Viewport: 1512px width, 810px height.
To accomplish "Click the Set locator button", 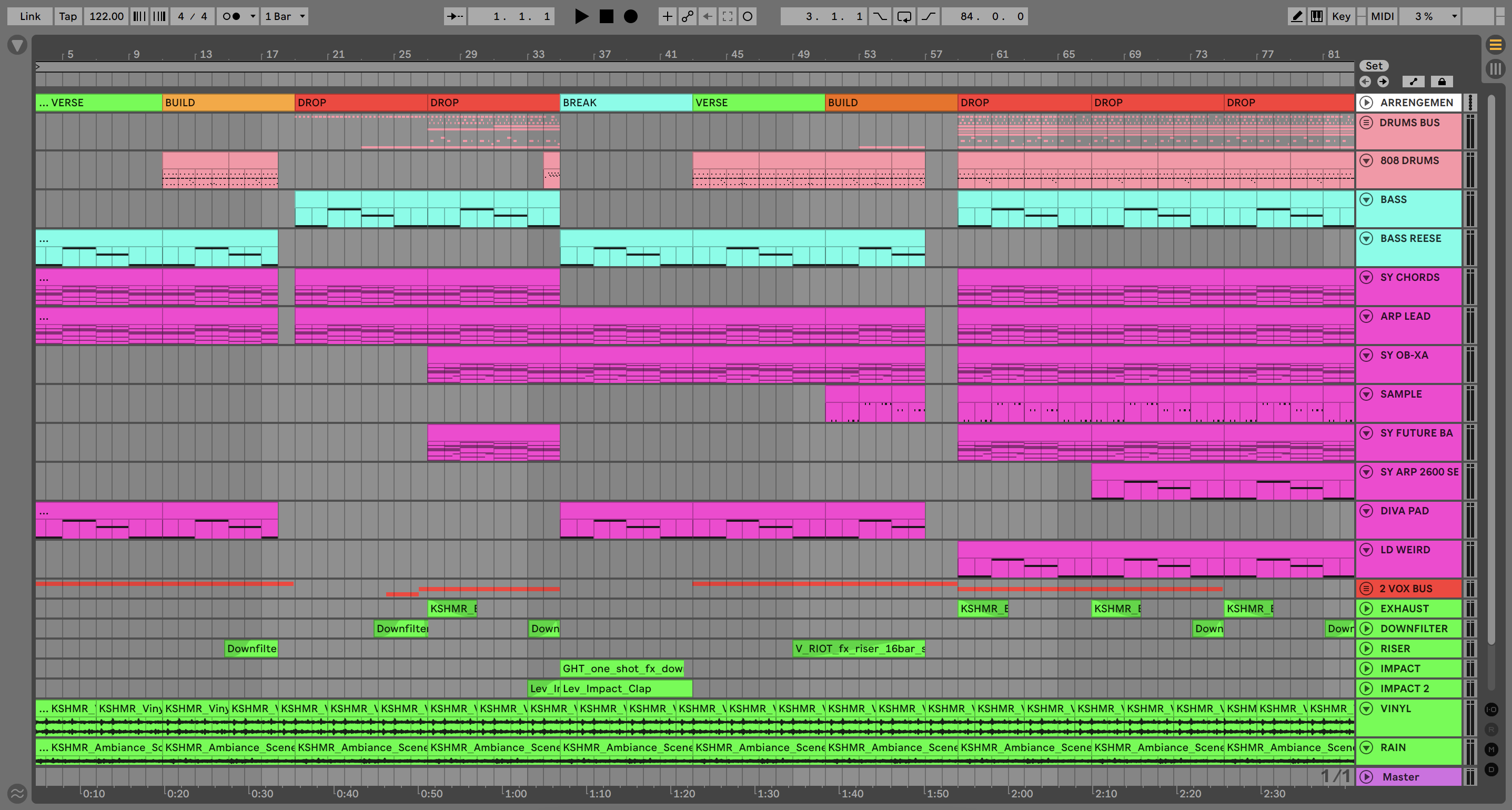I will [x=1374, y=66].
